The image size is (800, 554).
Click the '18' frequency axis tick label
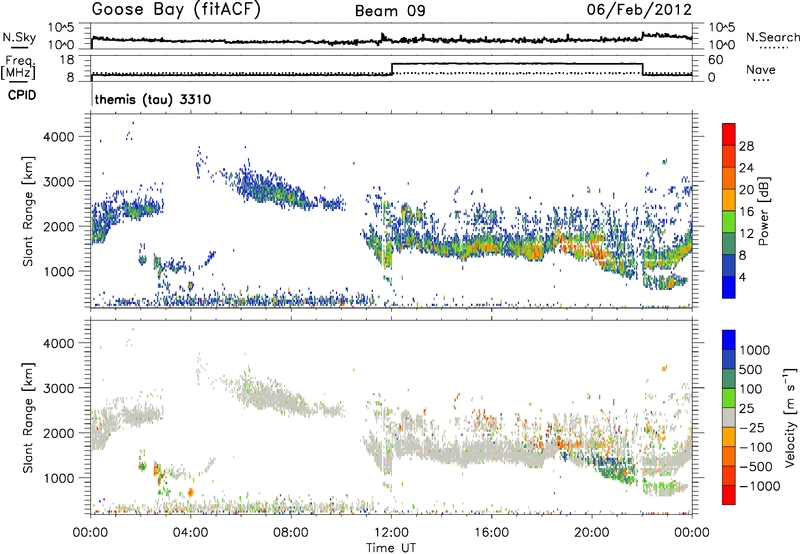[x=66, y=60]
